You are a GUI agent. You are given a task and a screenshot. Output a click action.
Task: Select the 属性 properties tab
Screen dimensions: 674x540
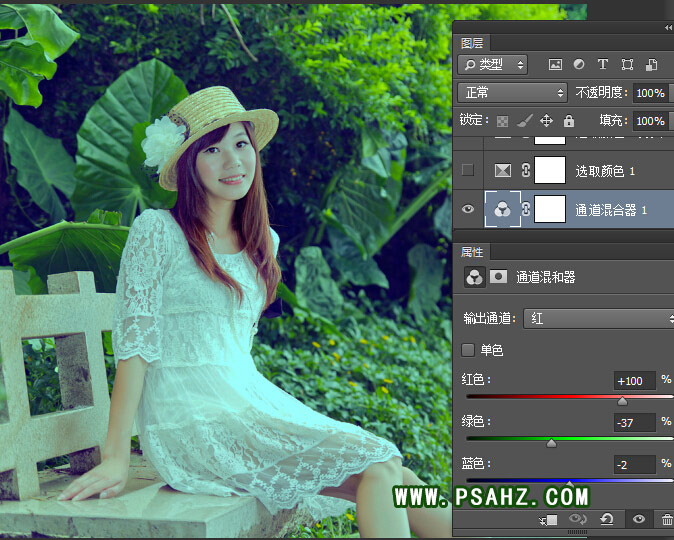pyautogui.click(x=472, y=252)
